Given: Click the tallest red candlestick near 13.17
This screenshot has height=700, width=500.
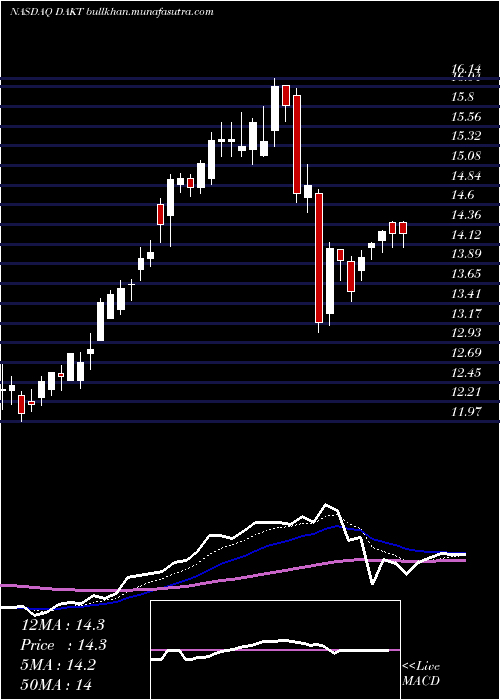Looking at the screenshot, I should tap(319, 258).
